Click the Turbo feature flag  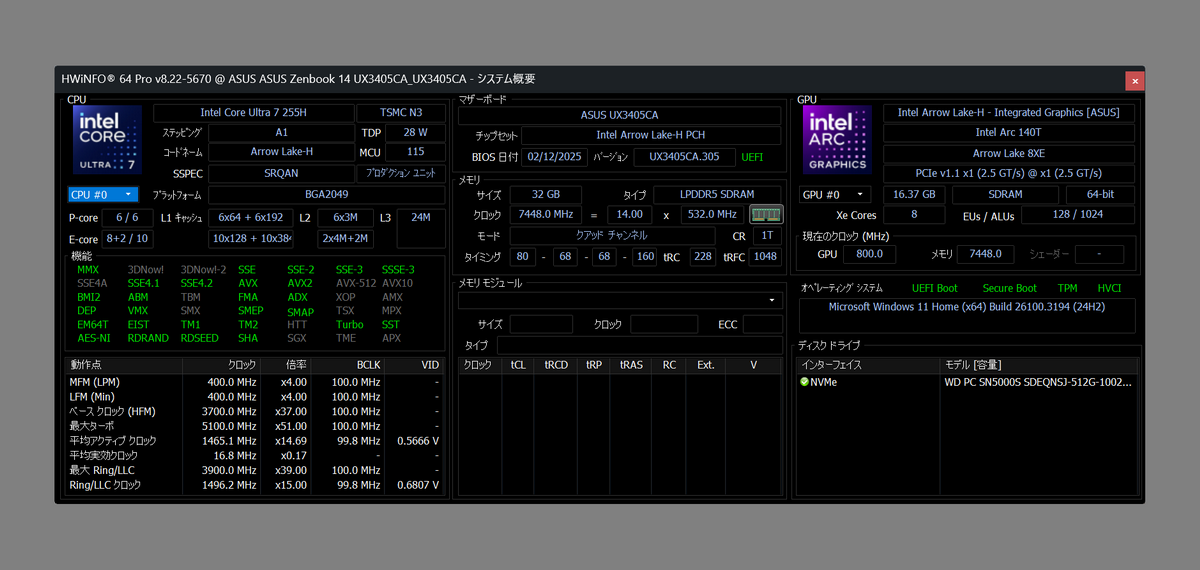[x=349, y=325]
